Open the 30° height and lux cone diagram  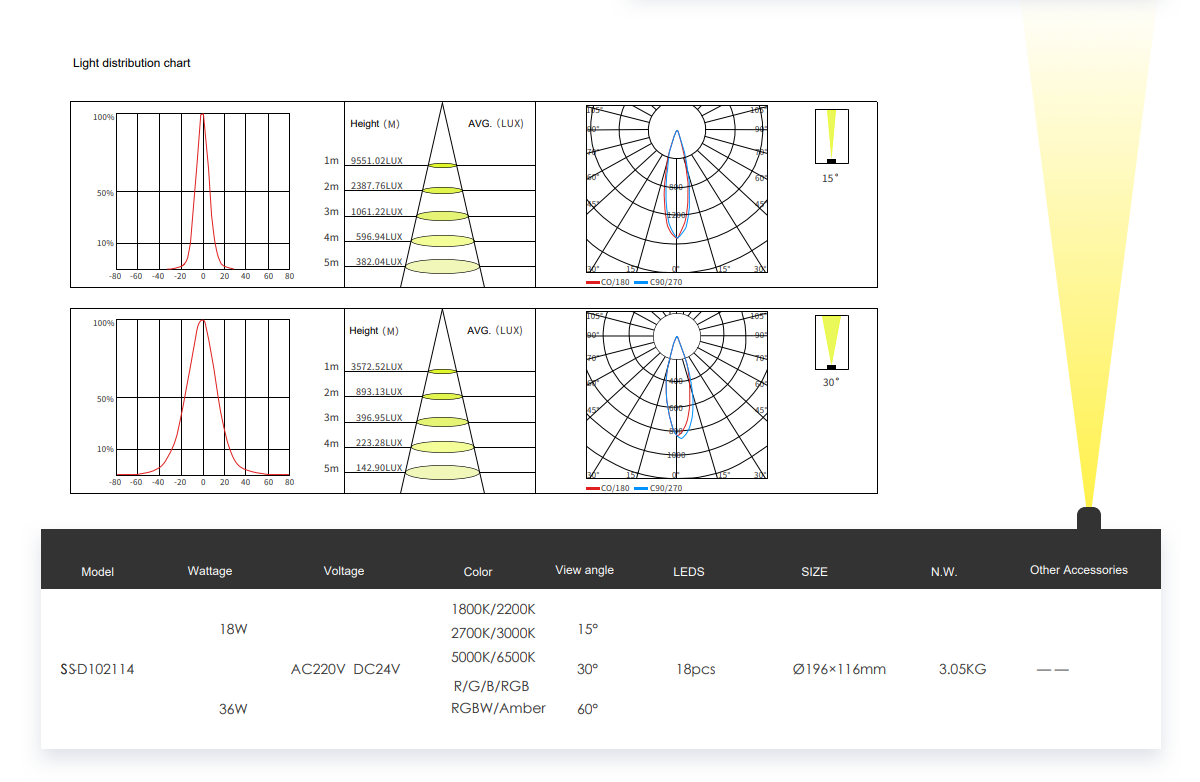click(x=440, y=401)
